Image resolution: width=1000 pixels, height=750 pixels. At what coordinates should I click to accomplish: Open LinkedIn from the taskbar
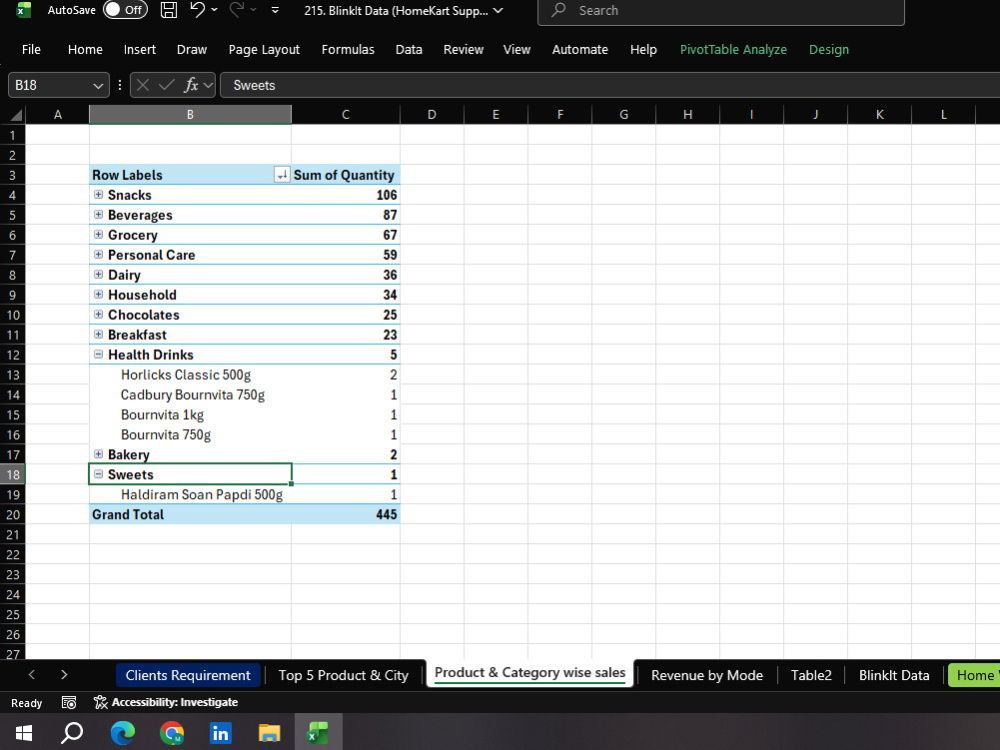pyautogui.click(x=220, y=733)
